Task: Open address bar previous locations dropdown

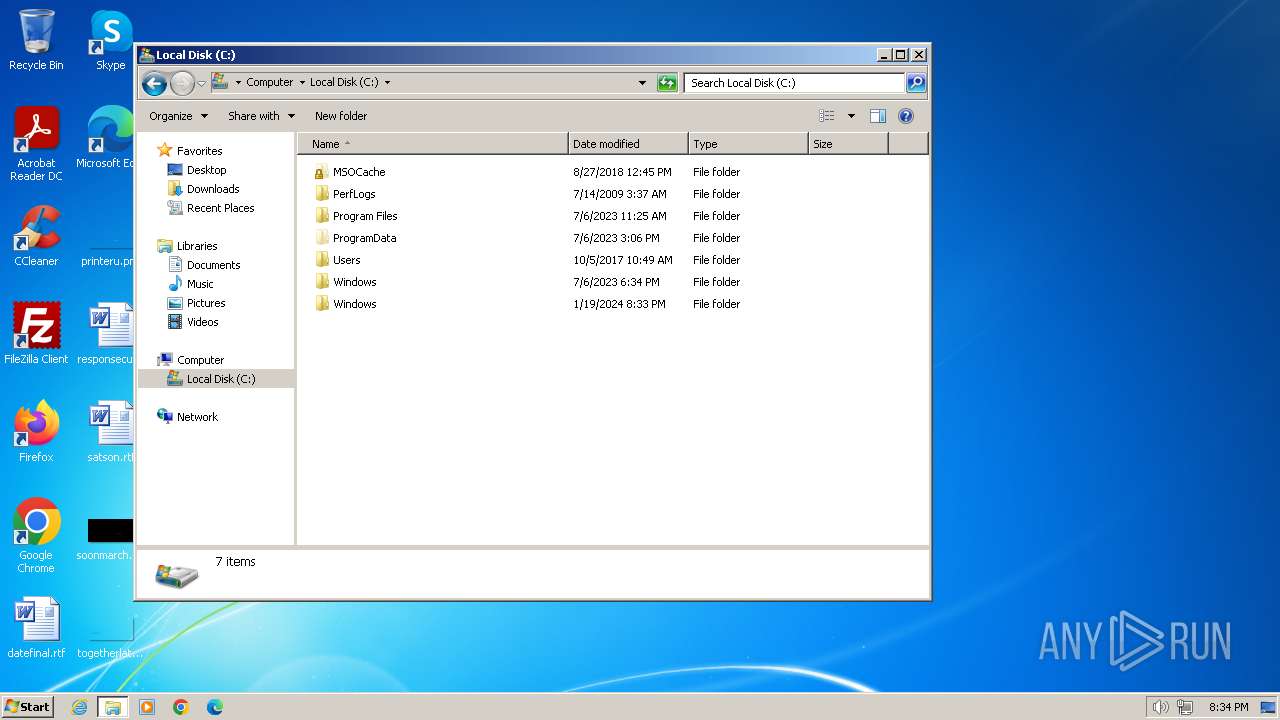Action: 642,83
